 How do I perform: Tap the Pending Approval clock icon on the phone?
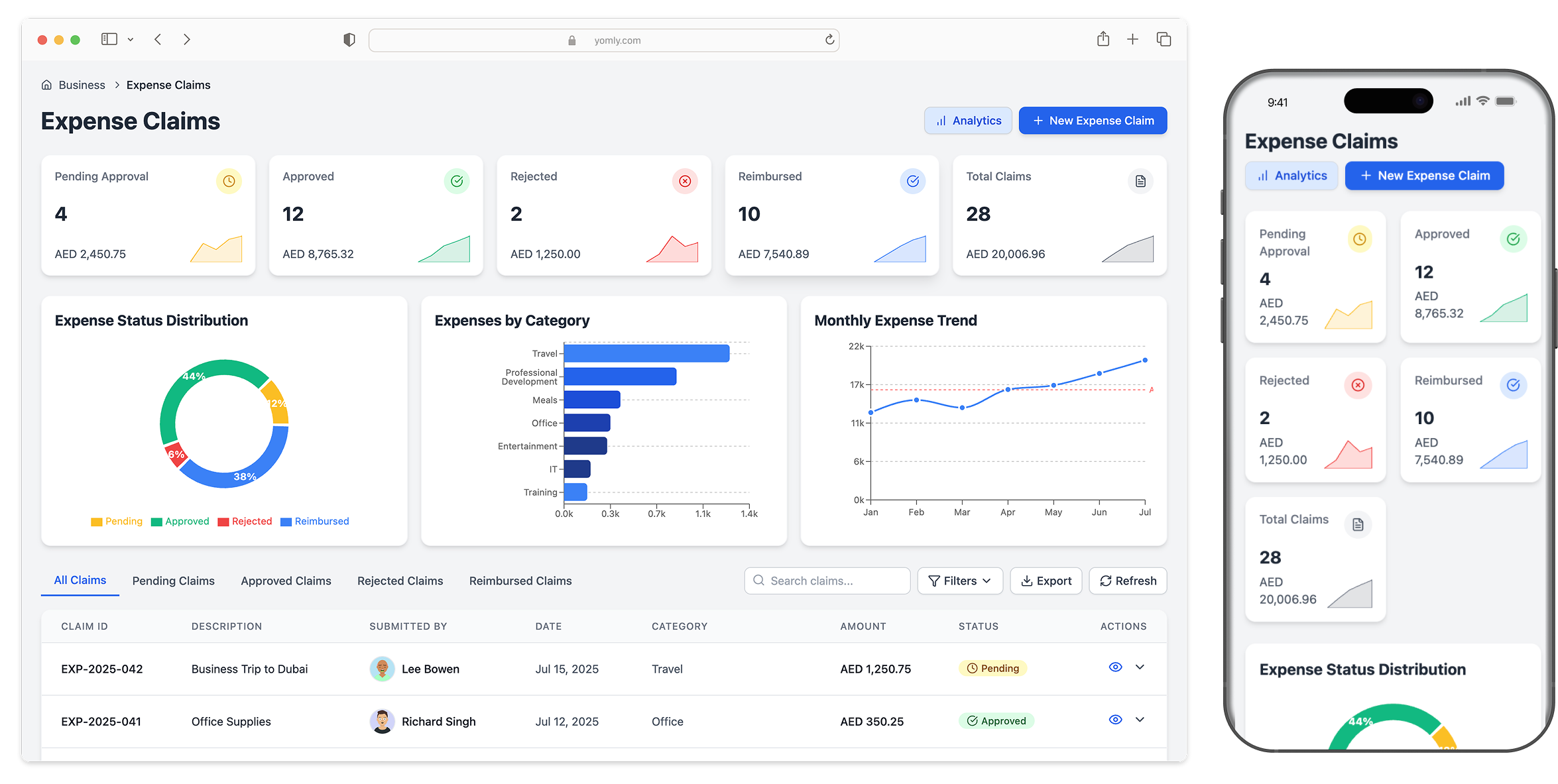[x=1359, y=239]
